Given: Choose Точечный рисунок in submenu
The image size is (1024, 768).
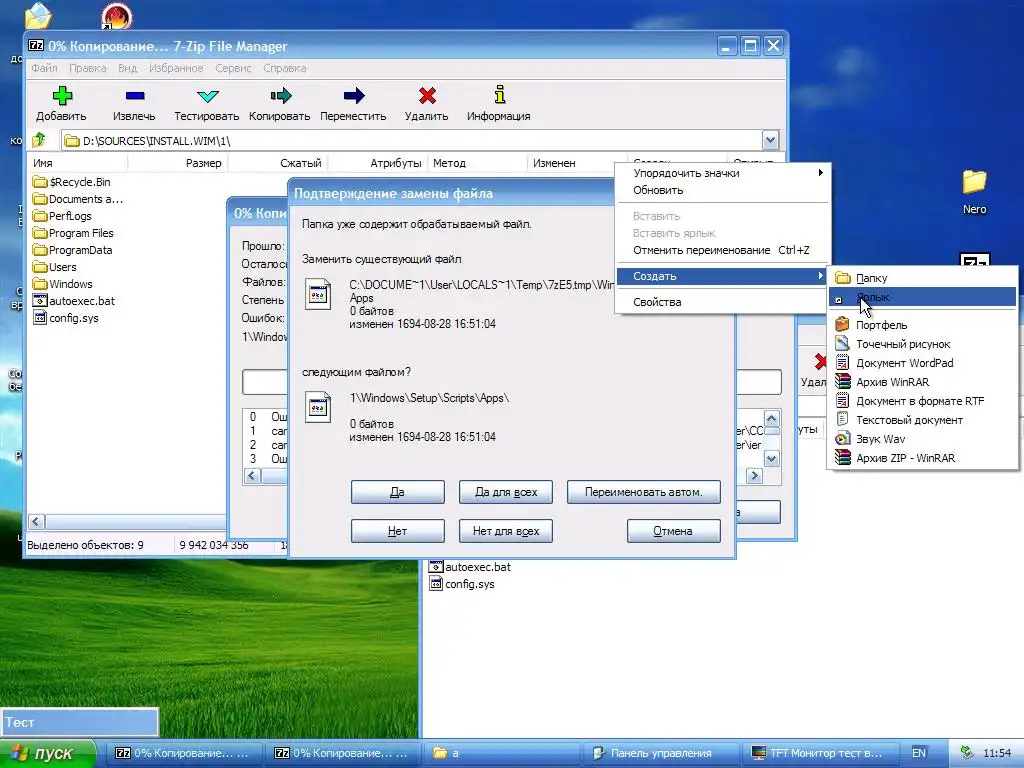Looking at the screenshot, I should pos(923,344).
